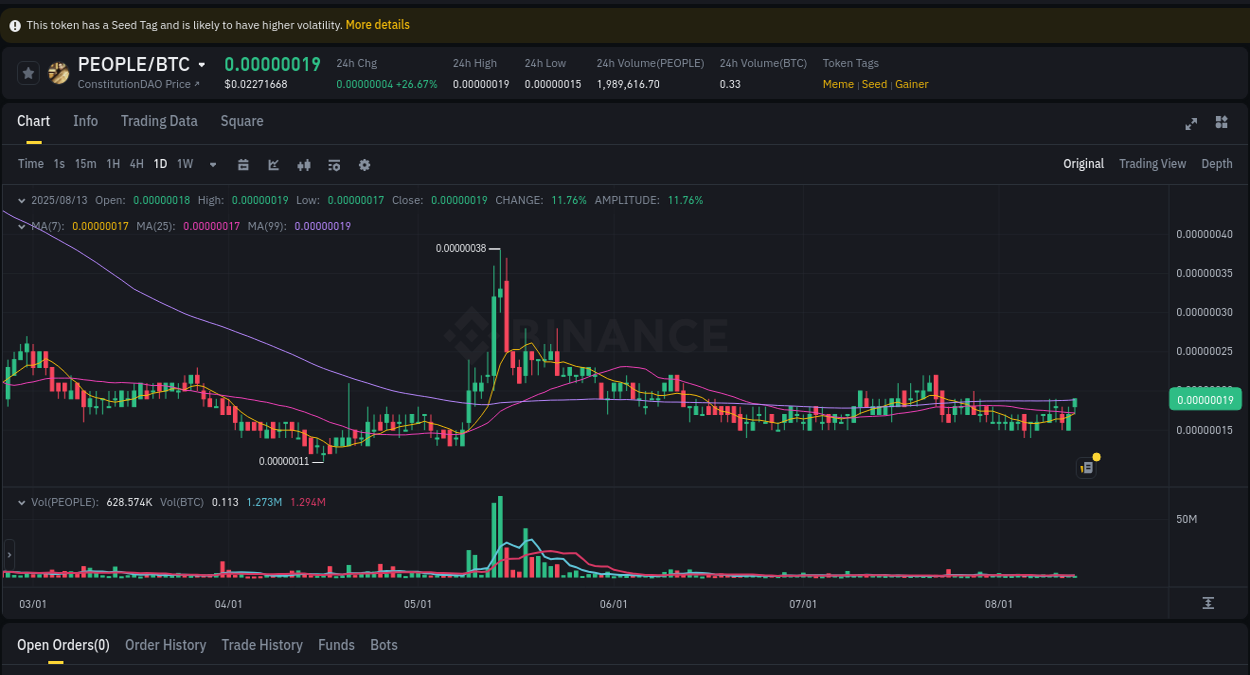Image resolution: width=1250 pixels, height=675 pixels.
Task: Select the line chart style icon
Action: (273, 164)
